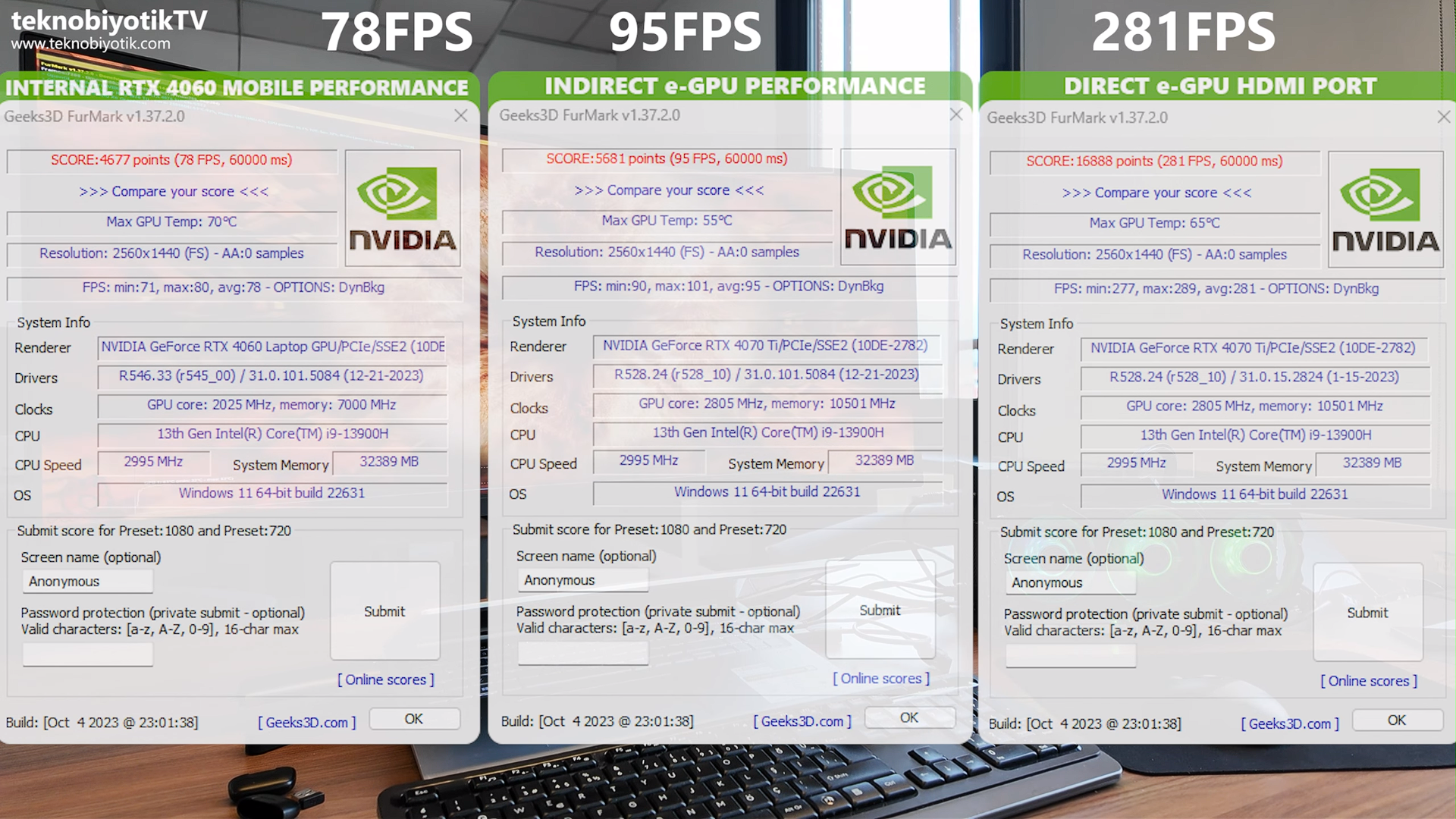The width and height of the screenshot is (1456, 819).
Task: Open Online scores in the Indirect e-GPU window
Action: (x=881, y=678)
